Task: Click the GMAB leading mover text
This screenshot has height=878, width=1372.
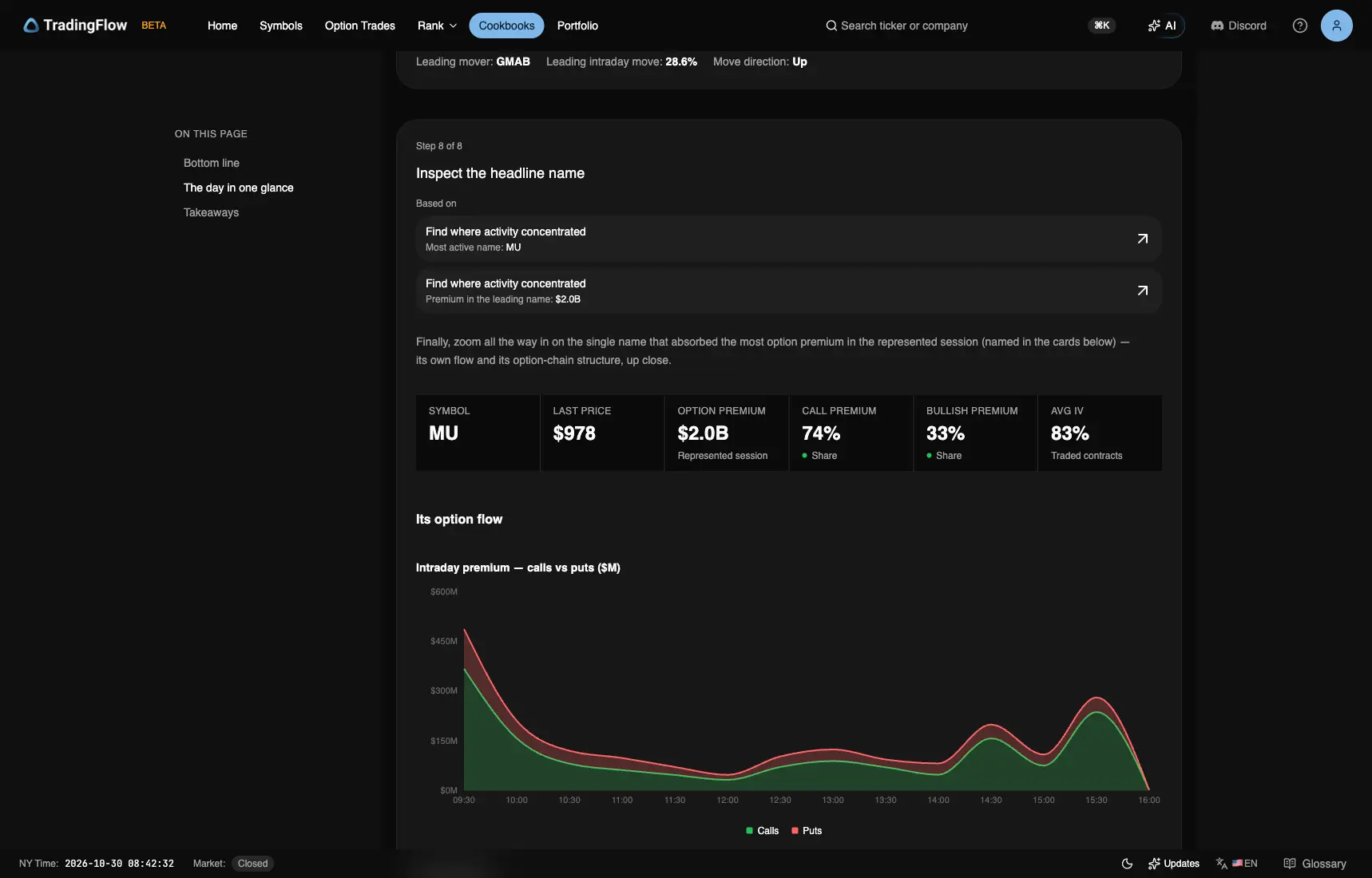Action: (x=513, y=61)
